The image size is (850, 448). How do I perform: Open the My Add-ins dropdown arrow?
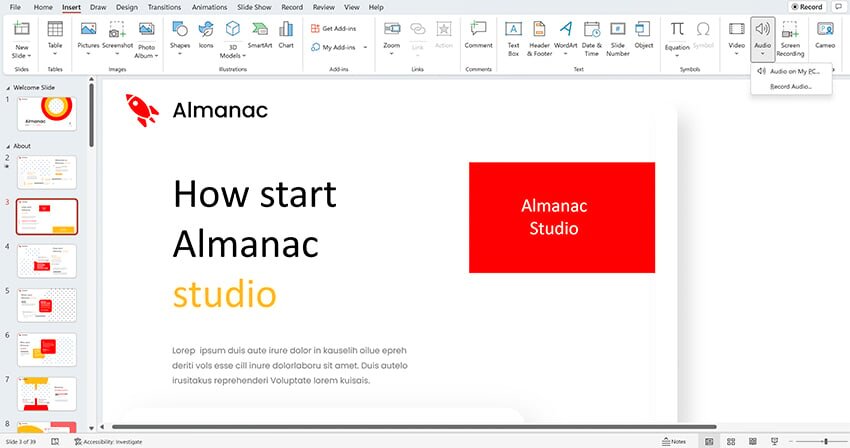tap(365, 47)
